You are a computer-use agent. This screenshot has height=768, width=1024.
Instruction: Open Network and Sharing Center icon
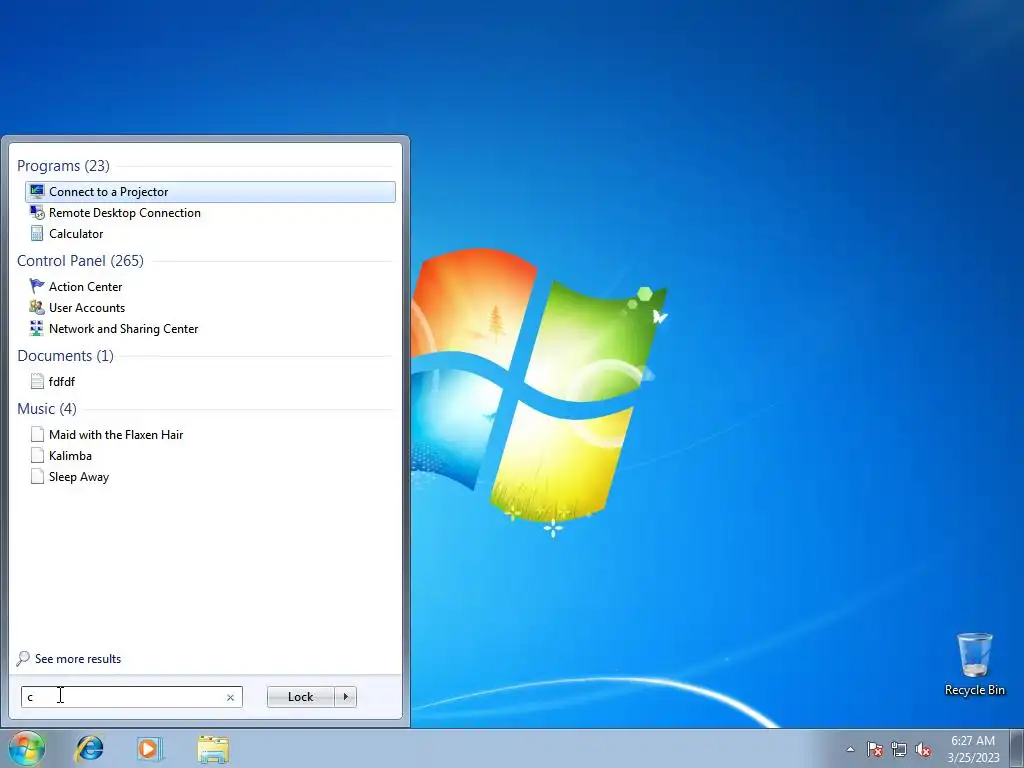tap(37, 328)
